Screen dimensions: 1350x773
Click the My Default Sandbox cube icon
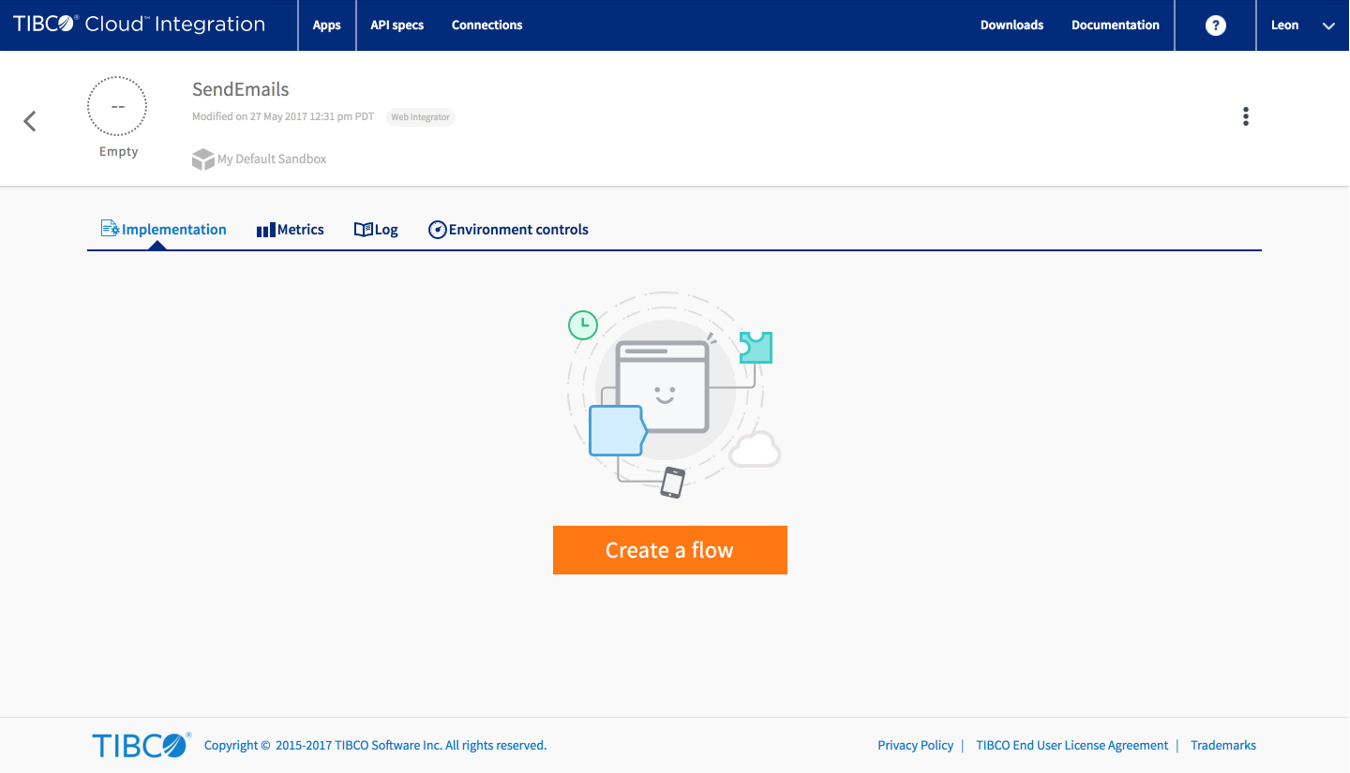click(x=203, y=159)
